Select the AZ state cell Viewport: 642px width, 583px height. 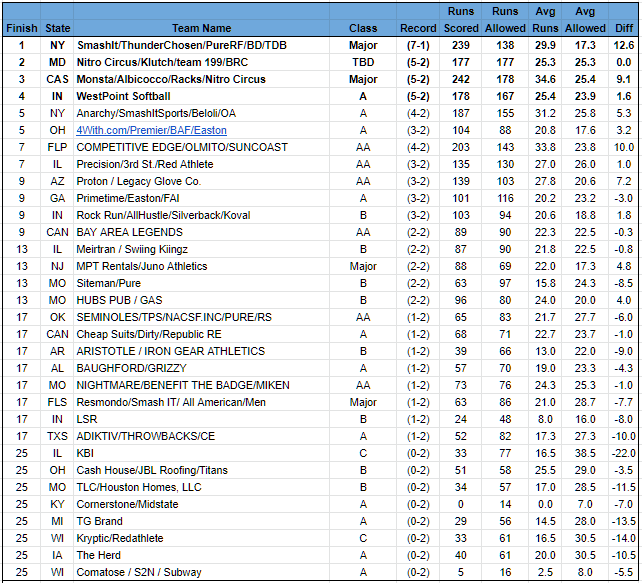(57, 181)
